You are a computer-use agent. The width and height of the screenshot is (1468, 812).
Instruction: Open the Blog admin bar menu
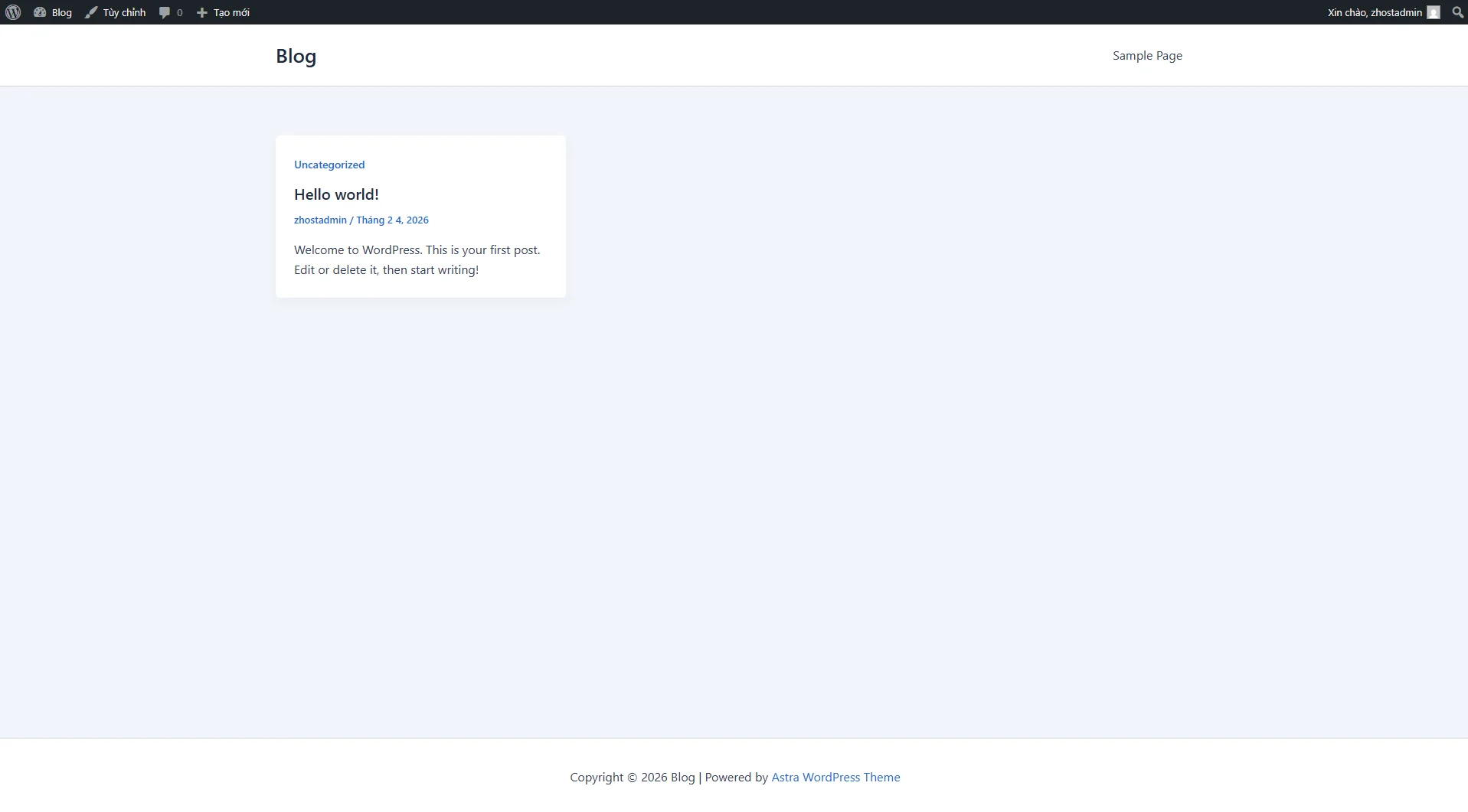53,12
